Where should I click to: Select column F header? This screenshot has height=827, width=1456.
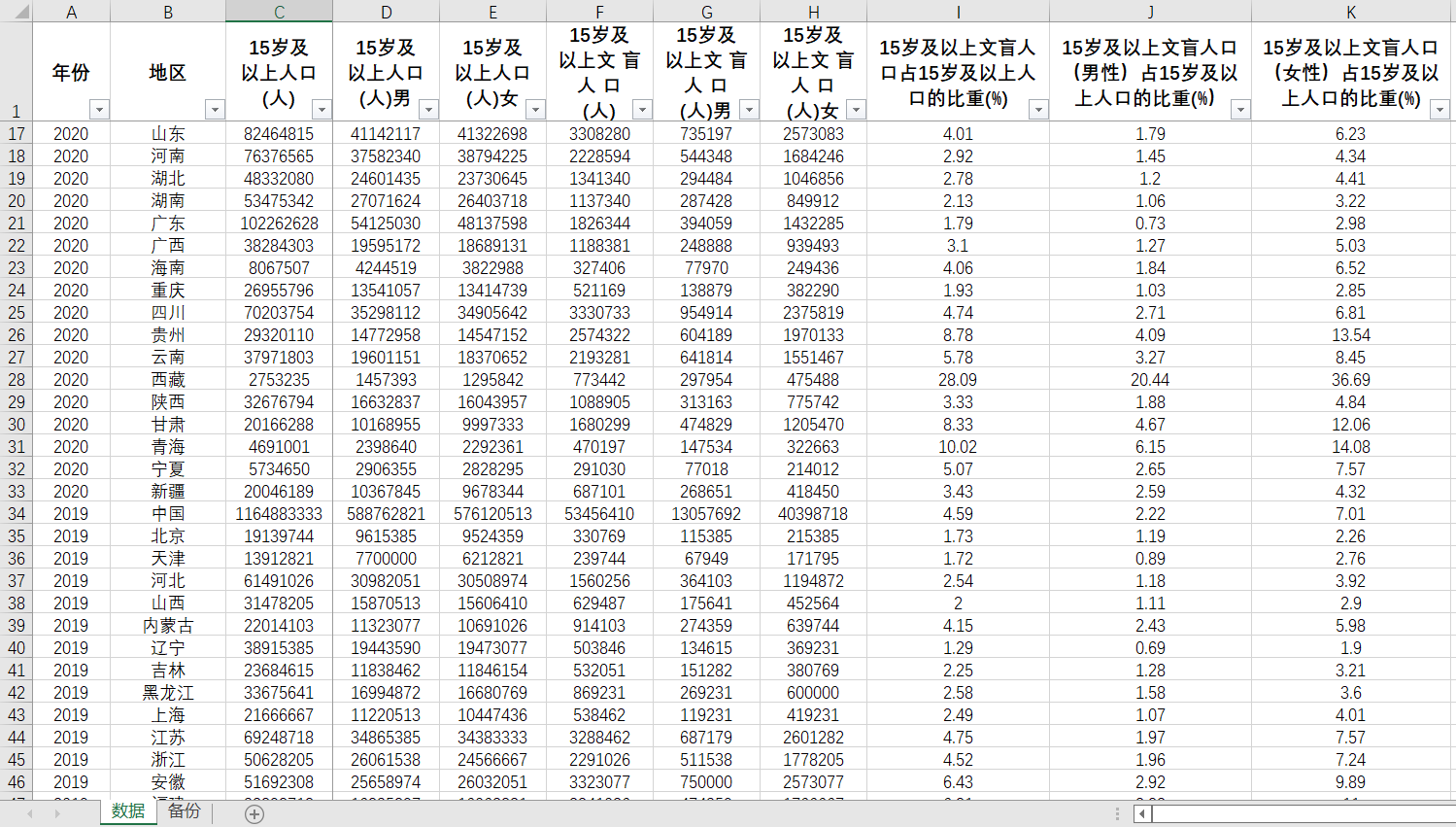(600, 12)
